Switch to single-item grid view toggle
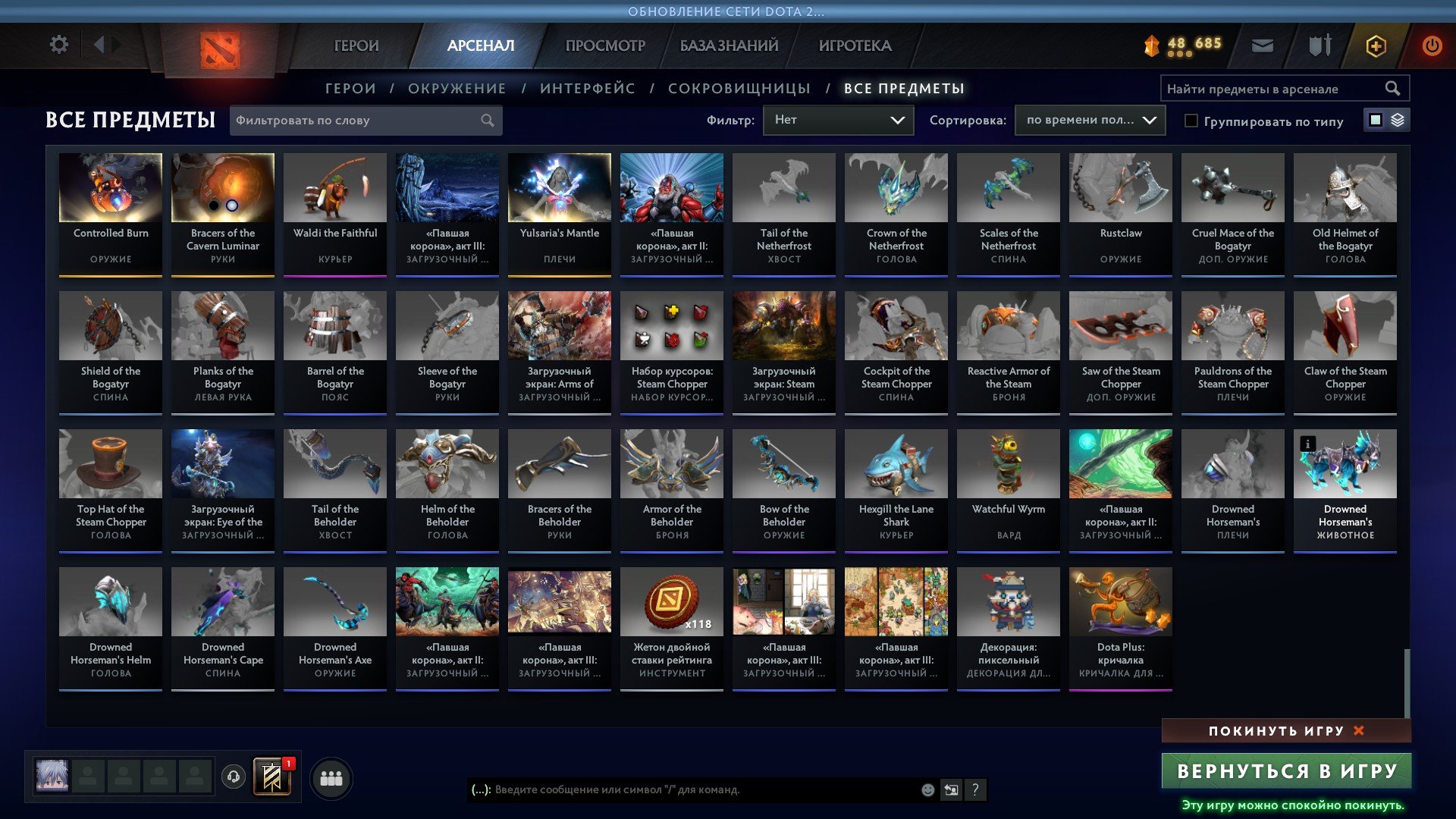This screenshot has height=819, width=1456. tap(1376, 120)
